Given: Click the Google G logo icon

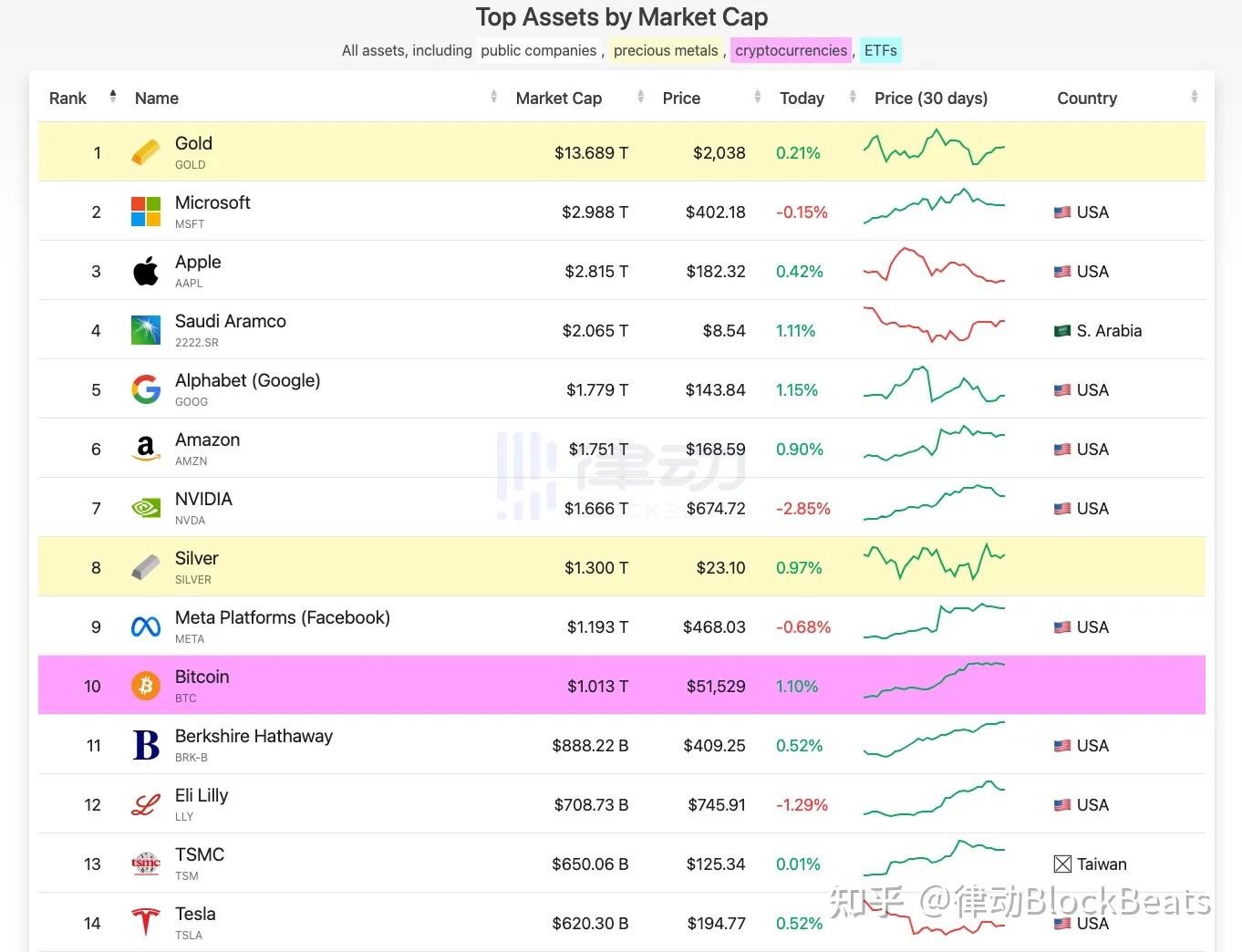Looking at the screenshot, I should (145, 389).
